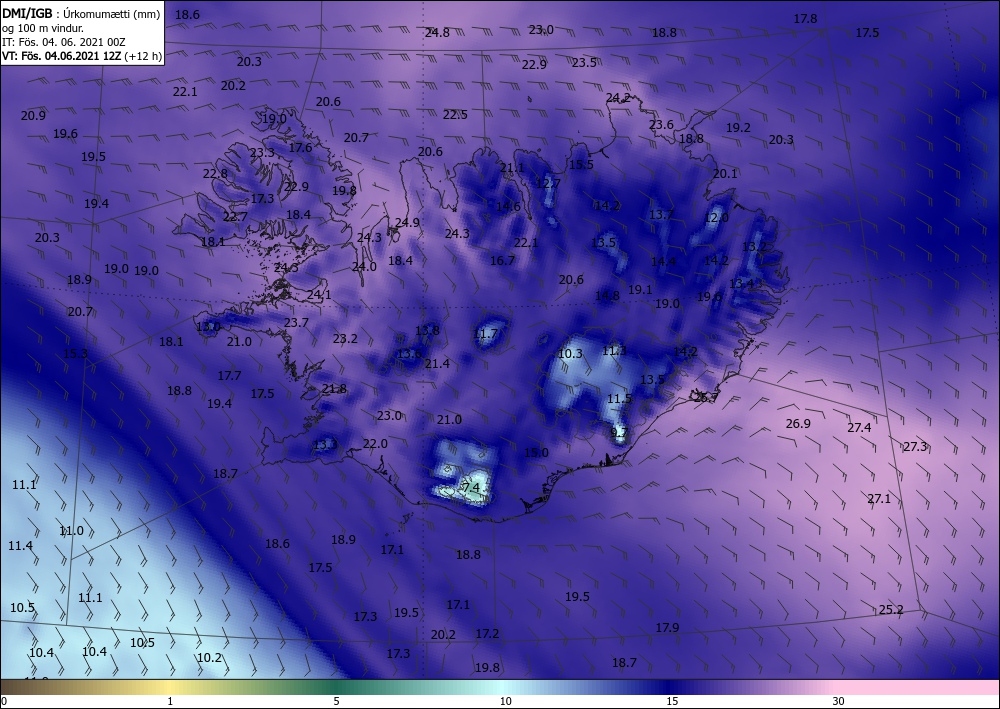Screen dimensions: 1000x709
Task: Click the 'og 100 m vindur.' legend line
Action: (x=43, y=28)
